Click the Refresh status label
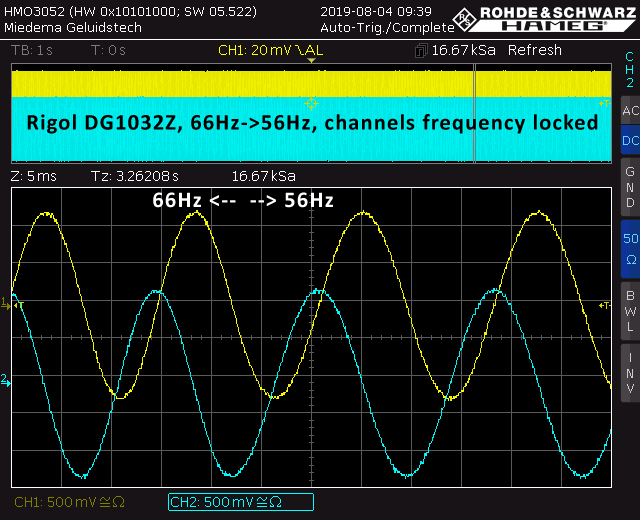 [535, 50]
